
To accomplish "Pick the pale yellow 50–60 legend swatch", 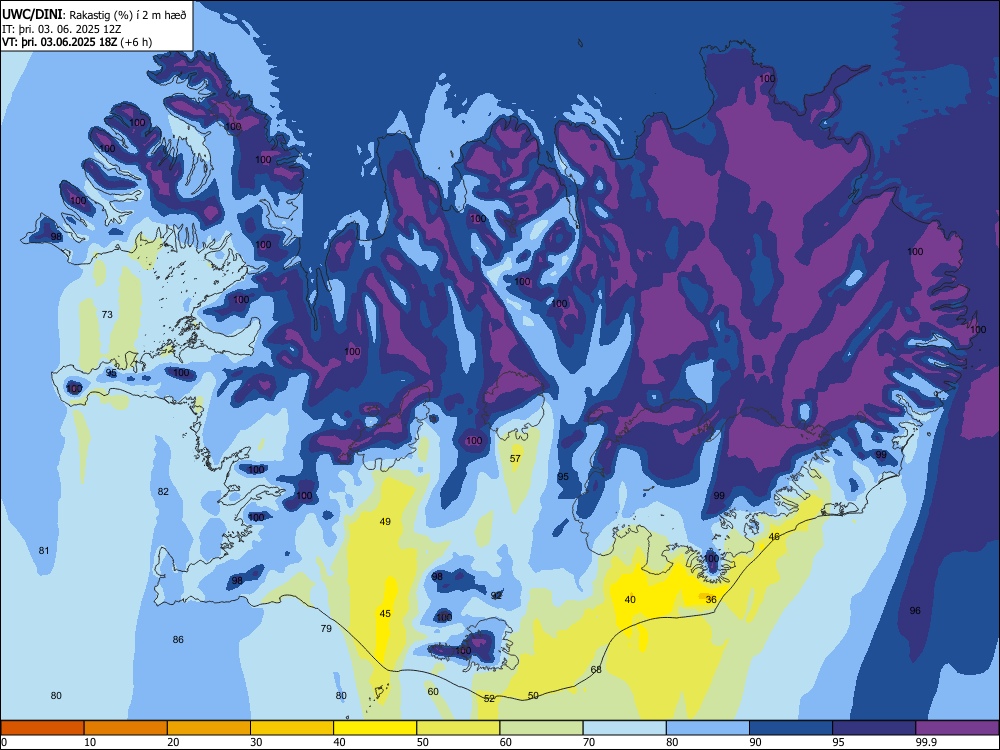I will pos(458,728).
